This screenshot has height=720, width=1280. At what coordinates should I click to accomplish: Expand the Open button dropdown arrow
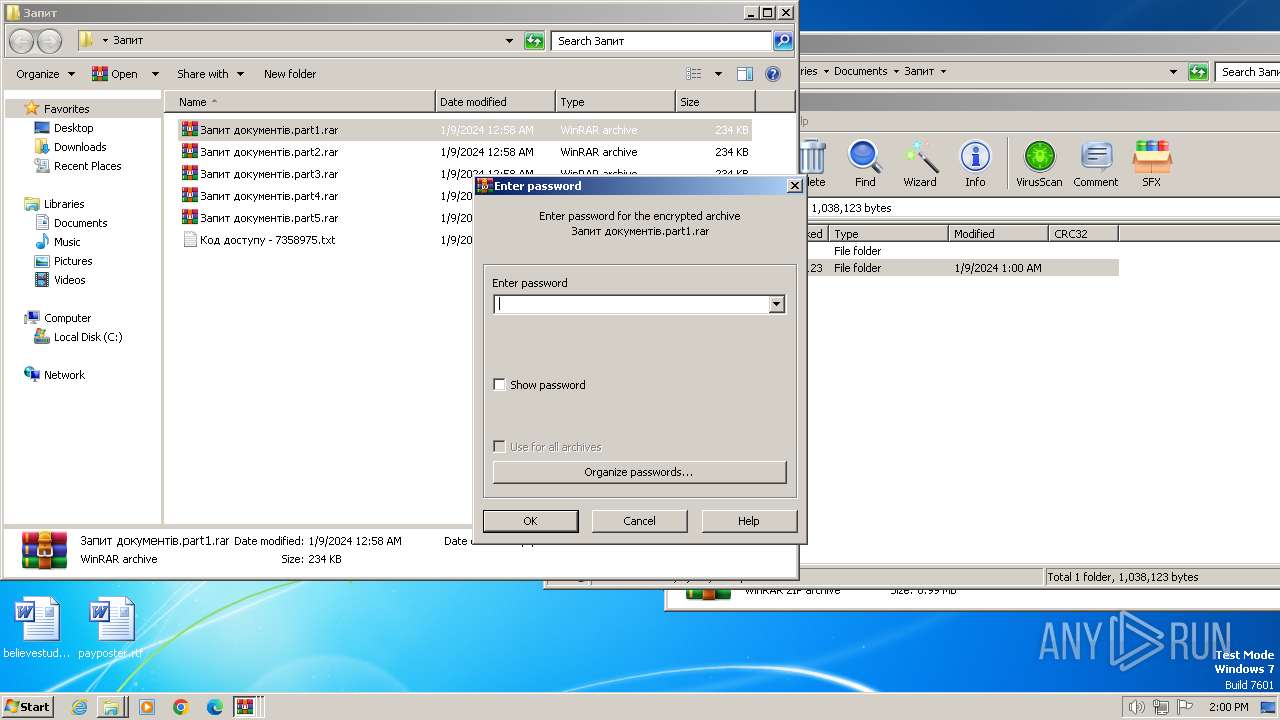[x=155, y=74]
